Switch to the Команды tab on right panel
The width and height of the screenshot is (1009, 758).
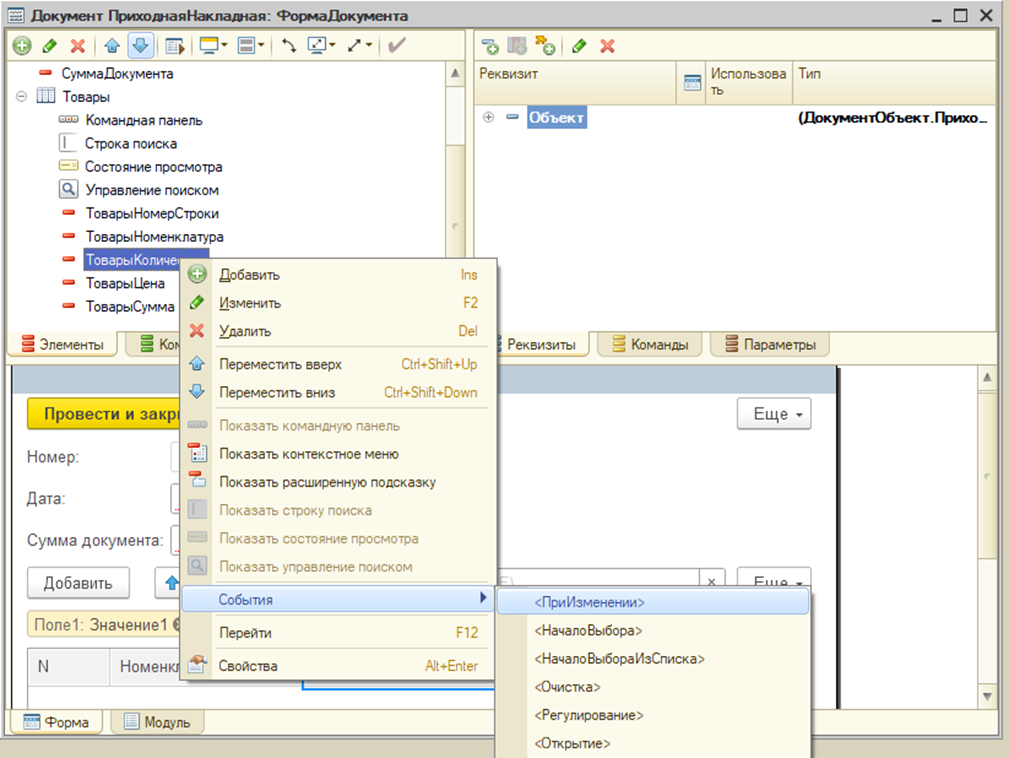click(x=650, y=344)
